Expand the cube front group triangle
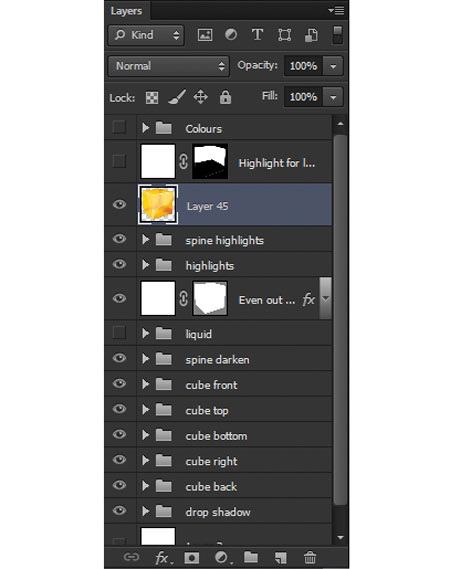This screenshot has height=569, width=450. point(146,384)
